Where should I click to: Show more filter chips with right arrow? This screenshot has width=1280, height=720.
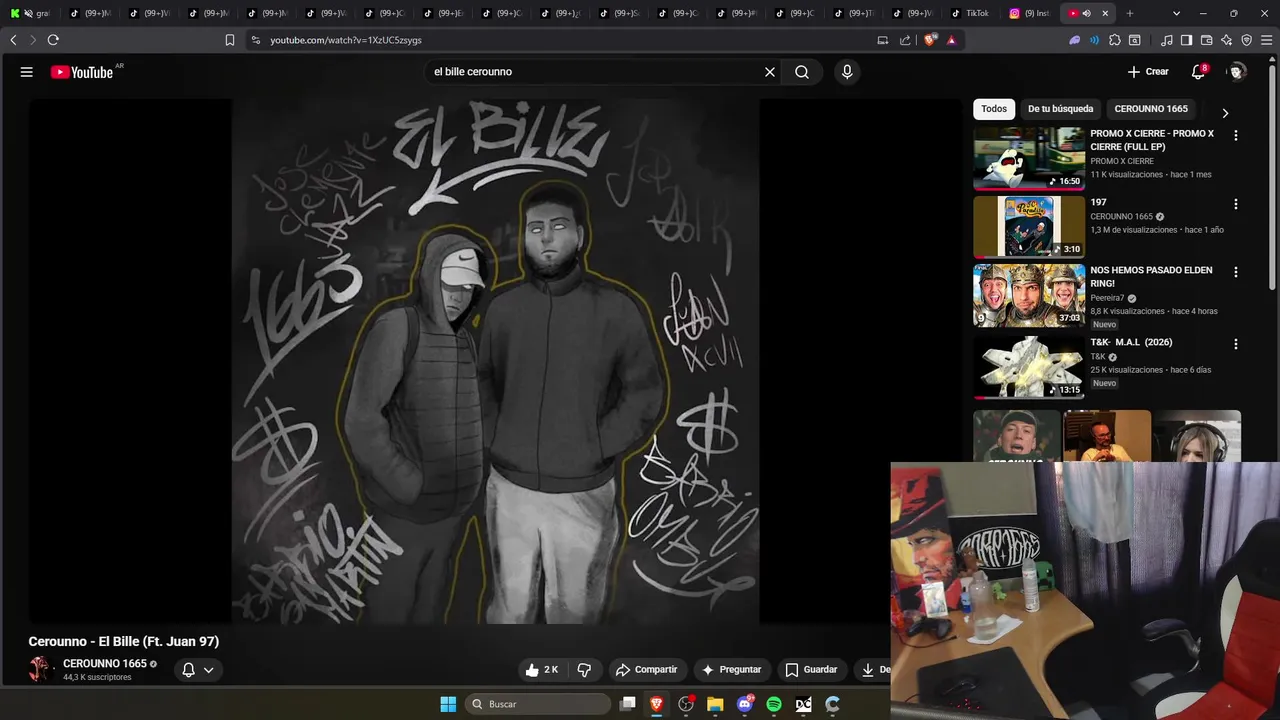(1225, 113)
